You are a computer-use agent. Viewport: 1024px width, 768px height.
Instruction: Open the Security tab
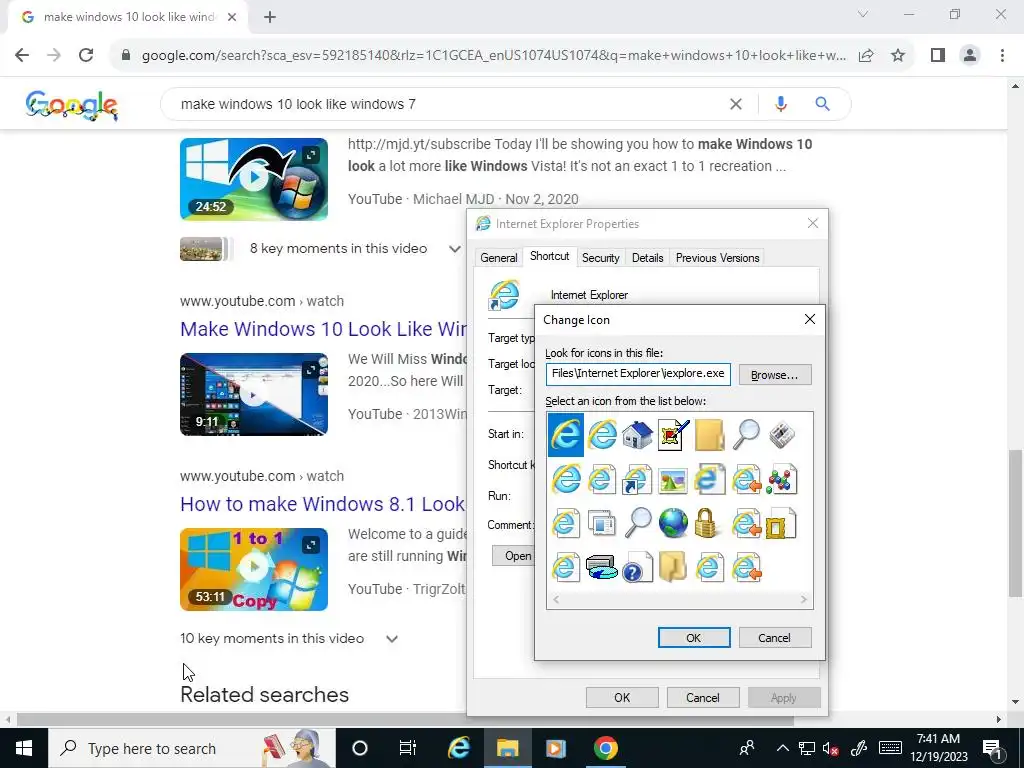600,257
